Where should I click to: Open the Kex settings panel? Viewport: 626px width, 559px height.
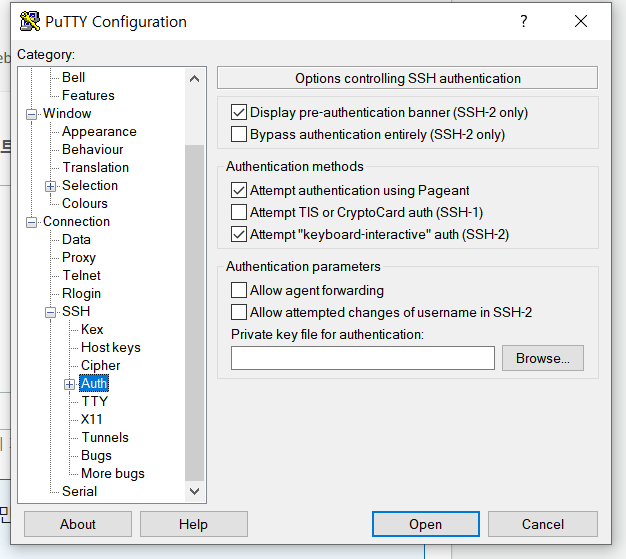click(92, 329)
